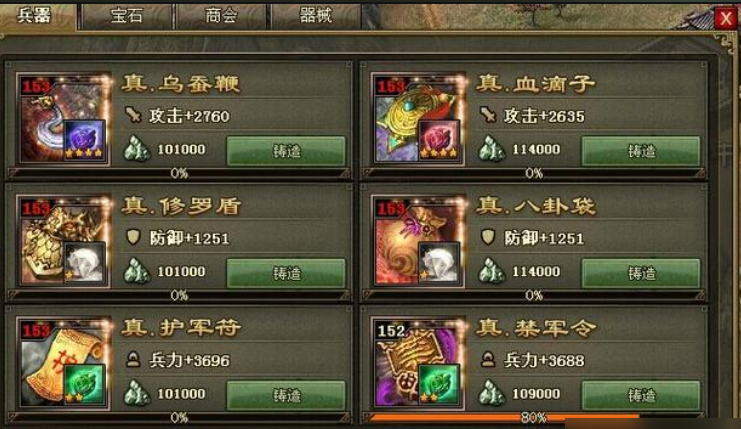Click 铸造 for 真.护军符

click(286, 395)
